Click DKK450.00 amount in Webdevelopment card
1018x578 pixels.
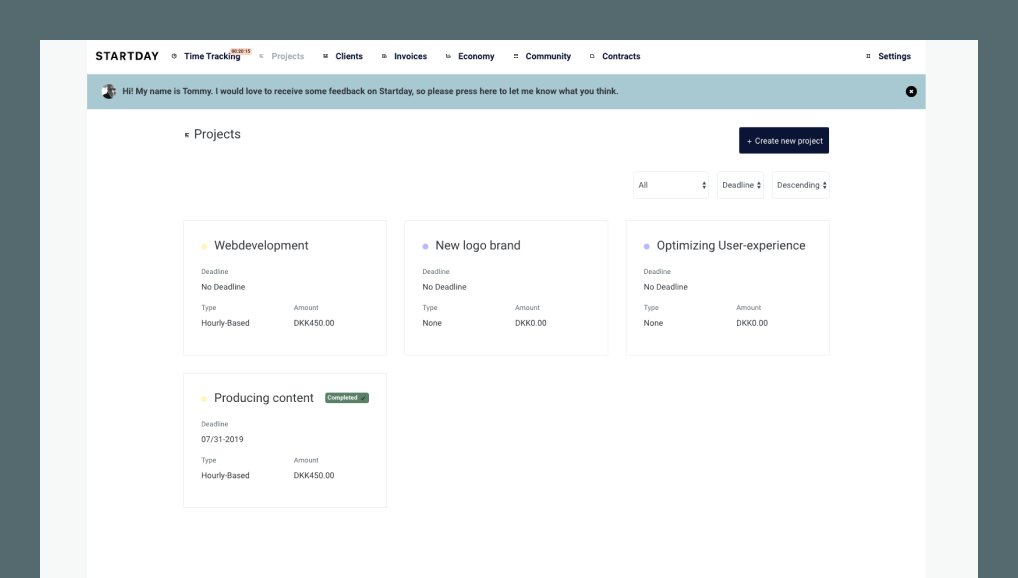tap(314, 323)
